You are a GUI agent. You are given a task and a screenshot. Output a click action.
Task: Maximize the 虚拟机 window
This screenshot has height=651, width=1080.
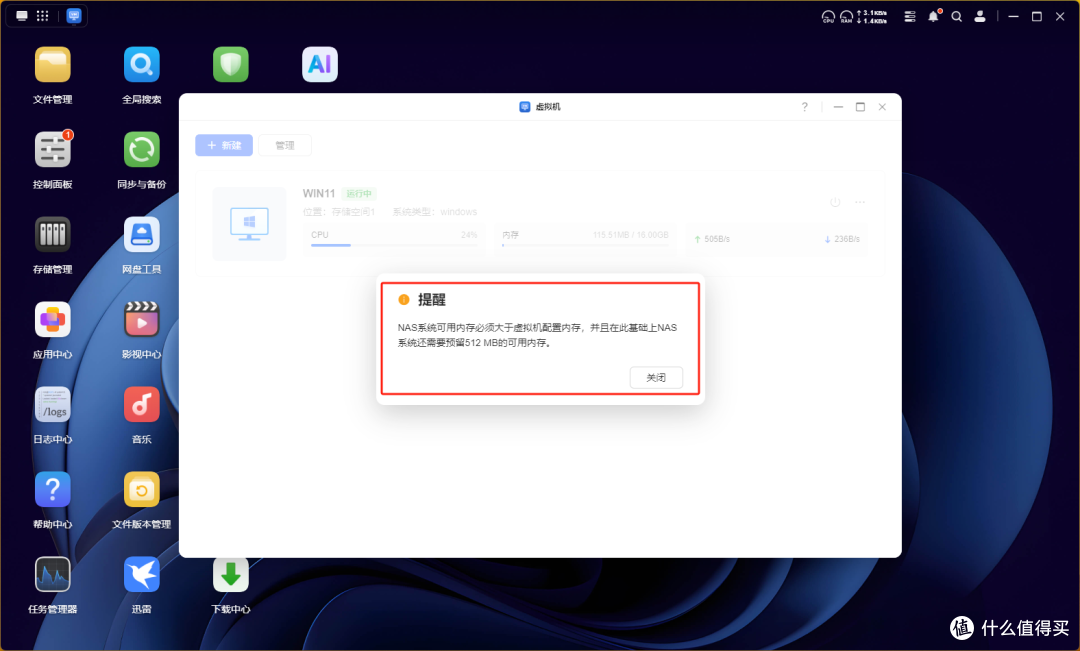coord(860,107)
